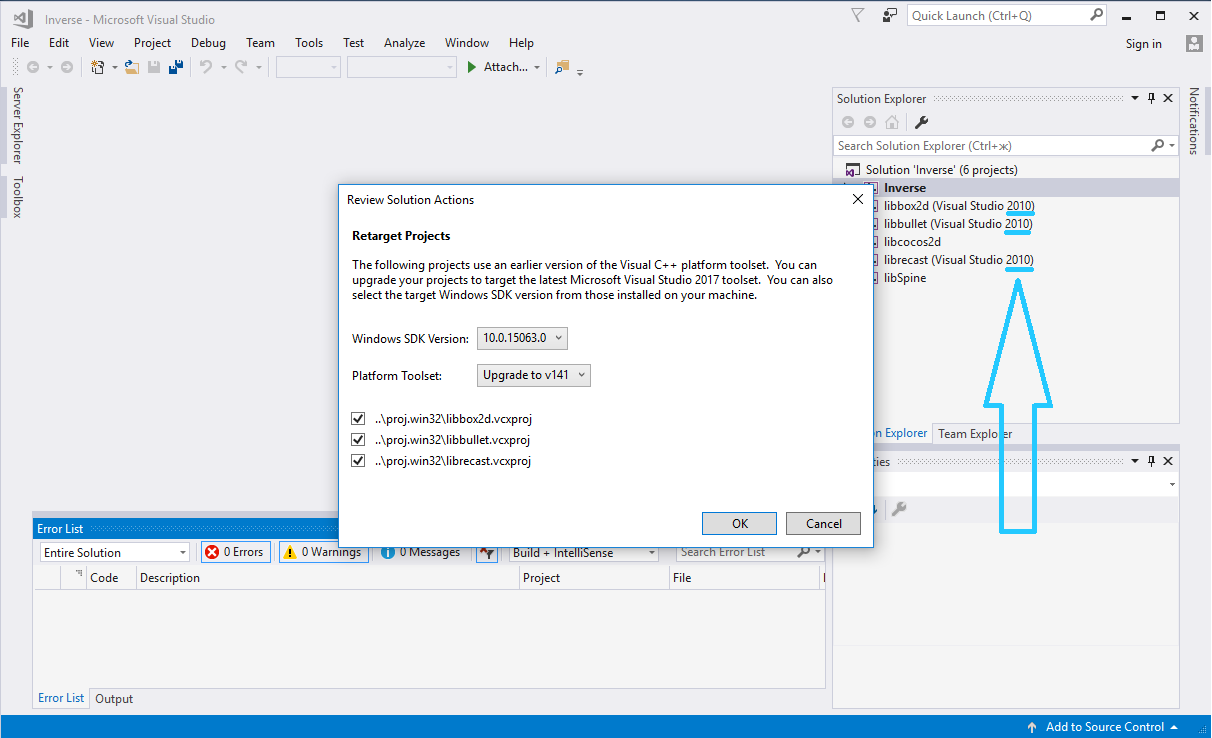Toggle the 0 Messages filter
The height and width of the screenshot is (738, 1212).
[x=420, y=552]
